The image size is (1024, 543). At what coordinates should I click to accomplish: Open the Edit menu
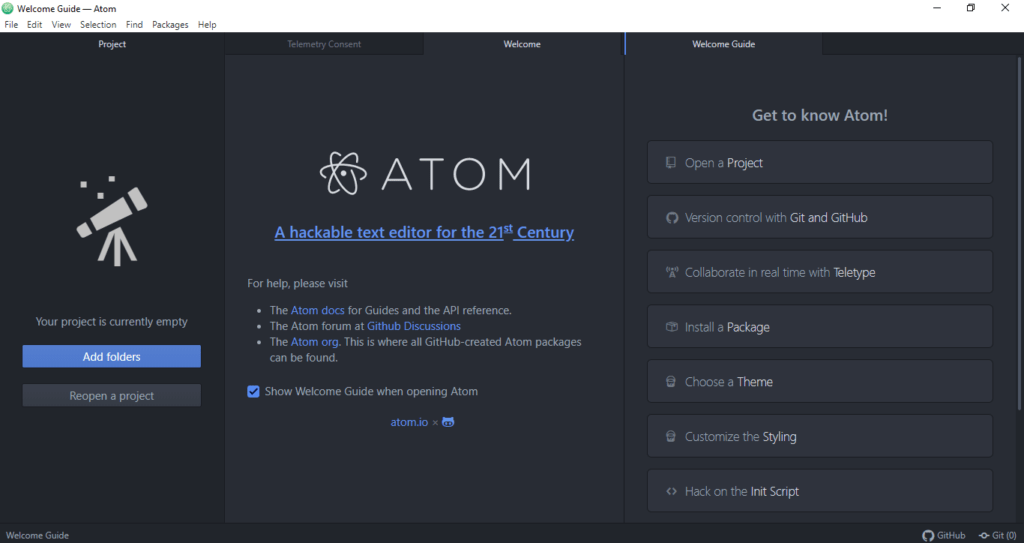pos(35,24)
